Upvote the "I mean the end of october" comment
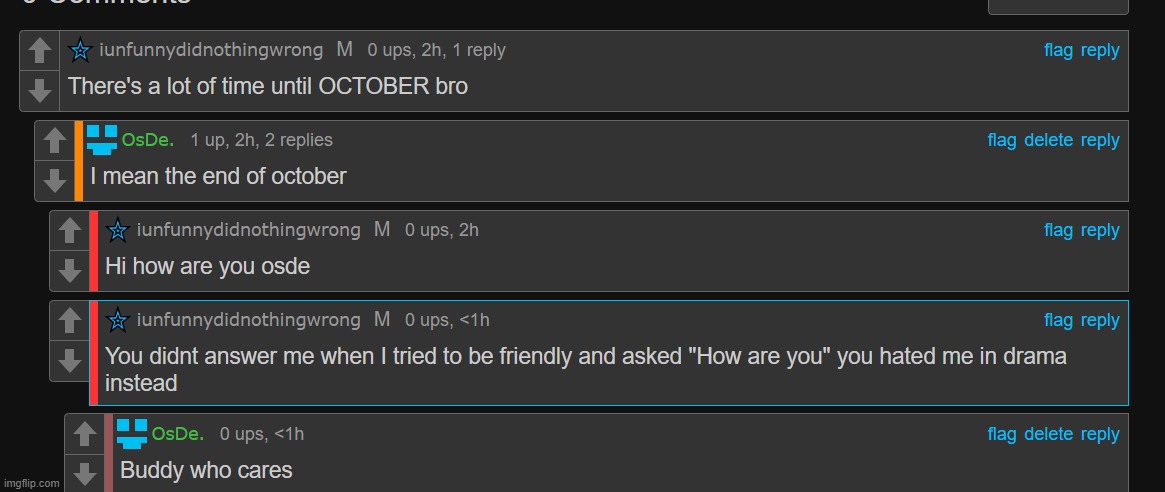1165x492 pixels. (x=54, y=141)
